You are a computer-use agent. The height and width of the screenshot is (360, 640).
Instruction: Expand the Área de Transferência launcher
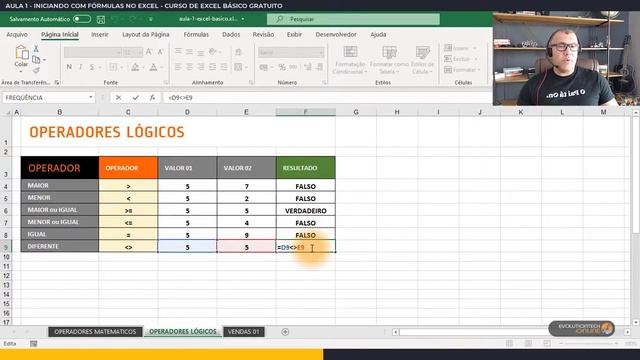tap(57, 82)
